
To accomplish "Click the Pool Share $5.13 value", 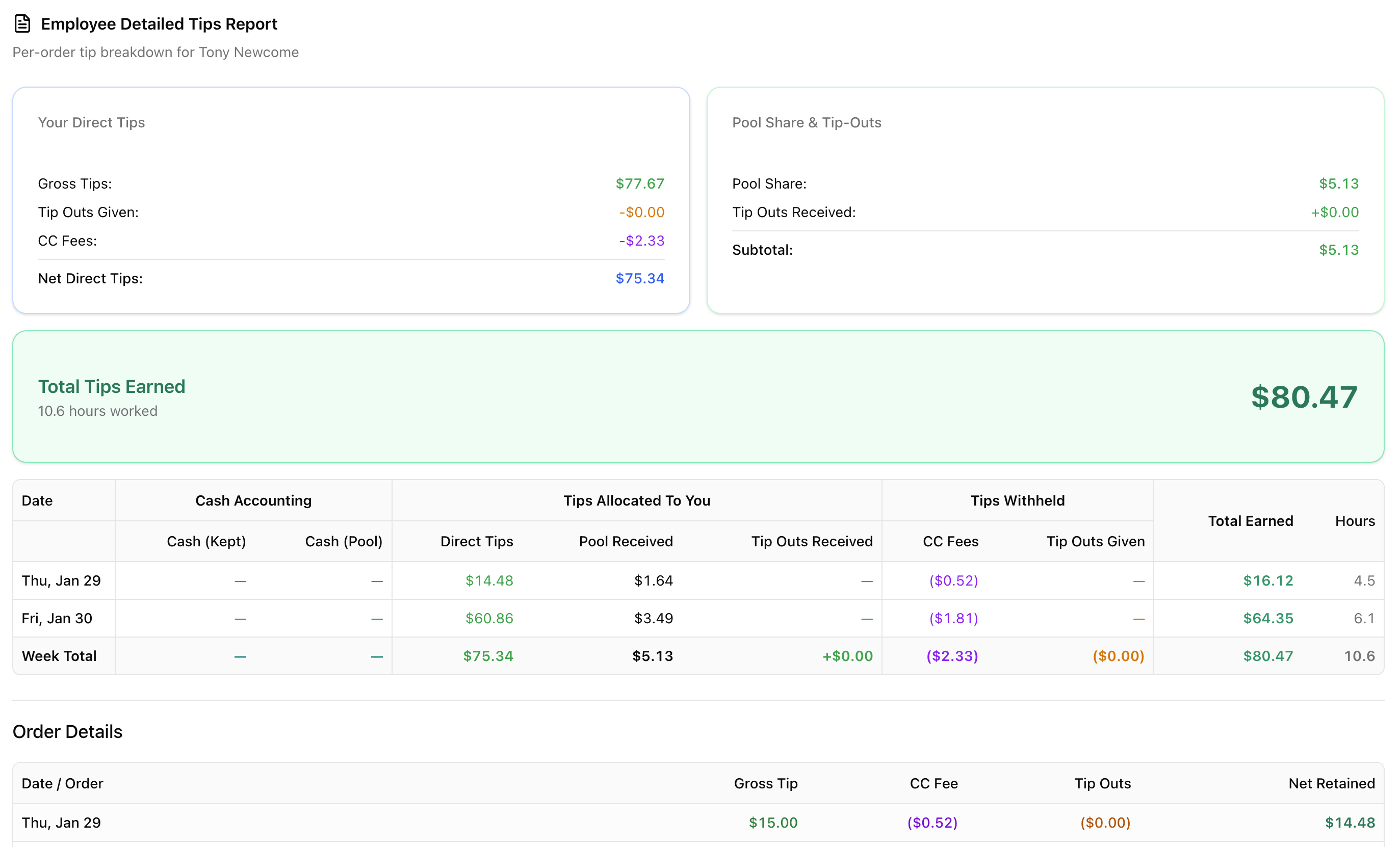I will [x=1338, y=183].
